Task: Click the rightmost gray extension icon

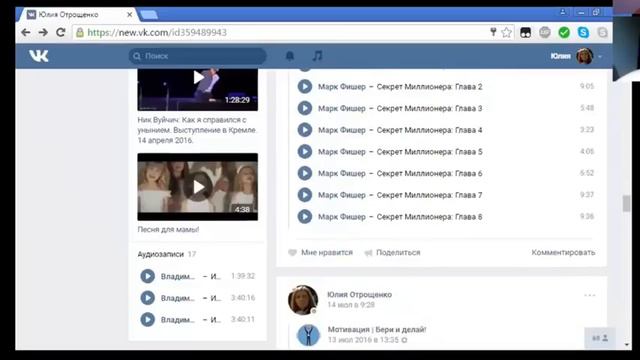Action: 602,32
